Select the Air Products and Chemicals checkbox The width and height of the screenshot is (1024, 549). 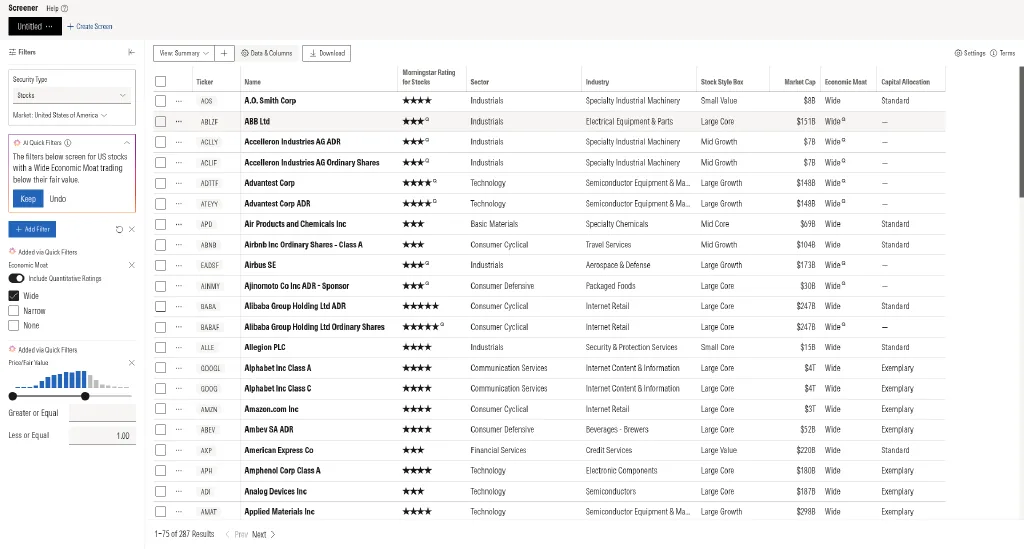161,224
